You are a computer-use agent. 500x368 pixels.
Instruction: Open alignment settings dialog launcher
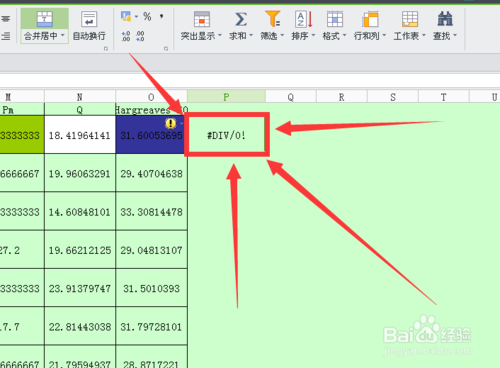pos(106,49)
